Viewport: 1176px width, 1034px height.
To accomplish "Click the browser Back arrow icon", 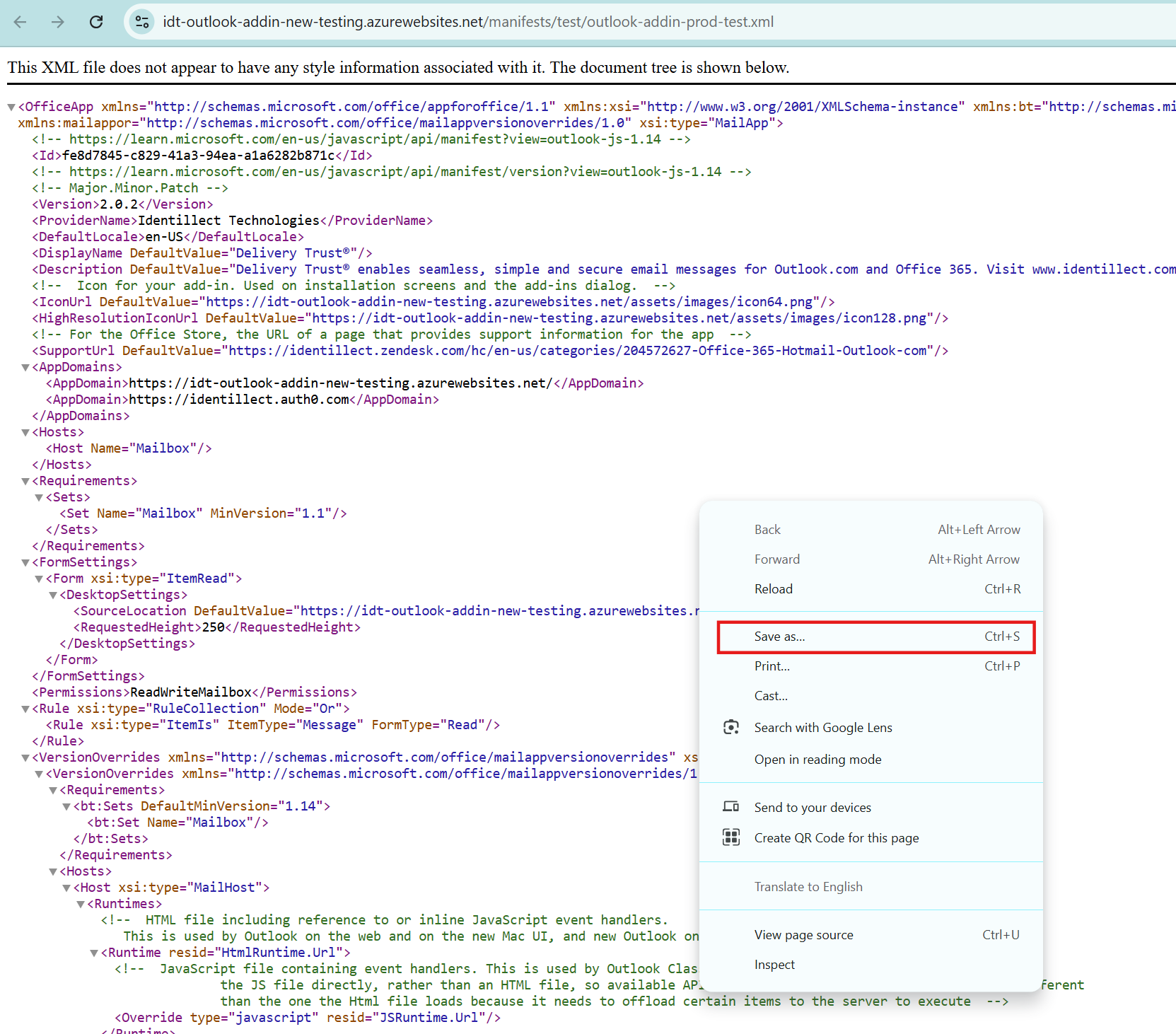I will 20,22.
